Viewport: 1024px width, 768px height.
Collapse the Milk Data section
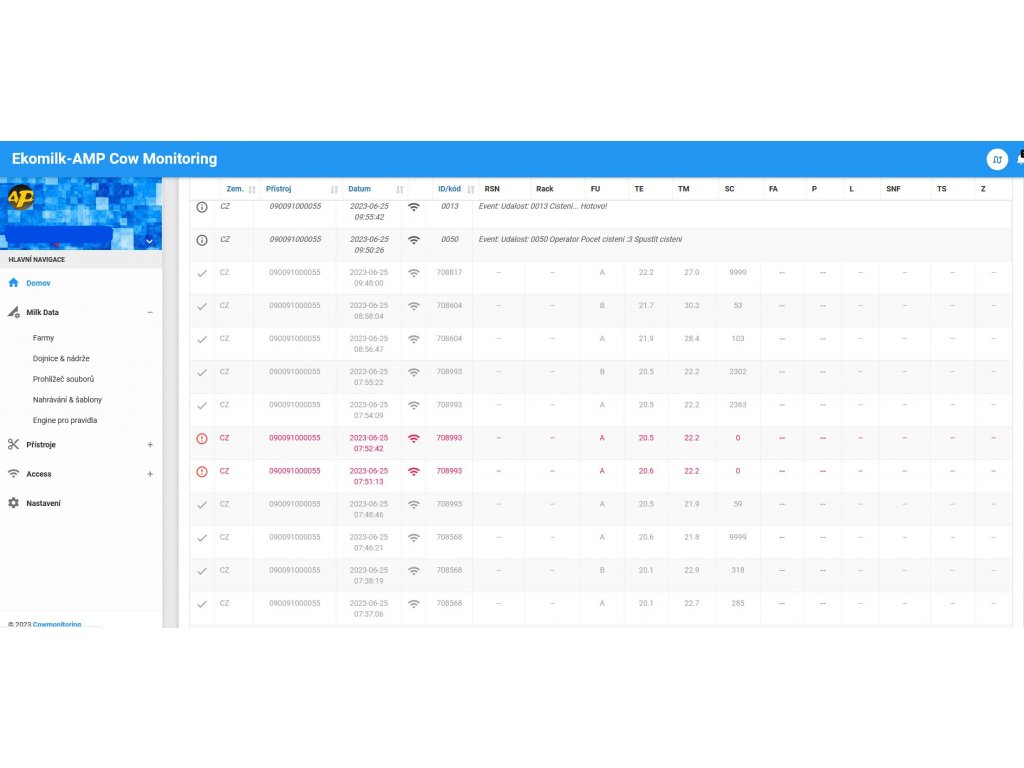tap(150, 312)
